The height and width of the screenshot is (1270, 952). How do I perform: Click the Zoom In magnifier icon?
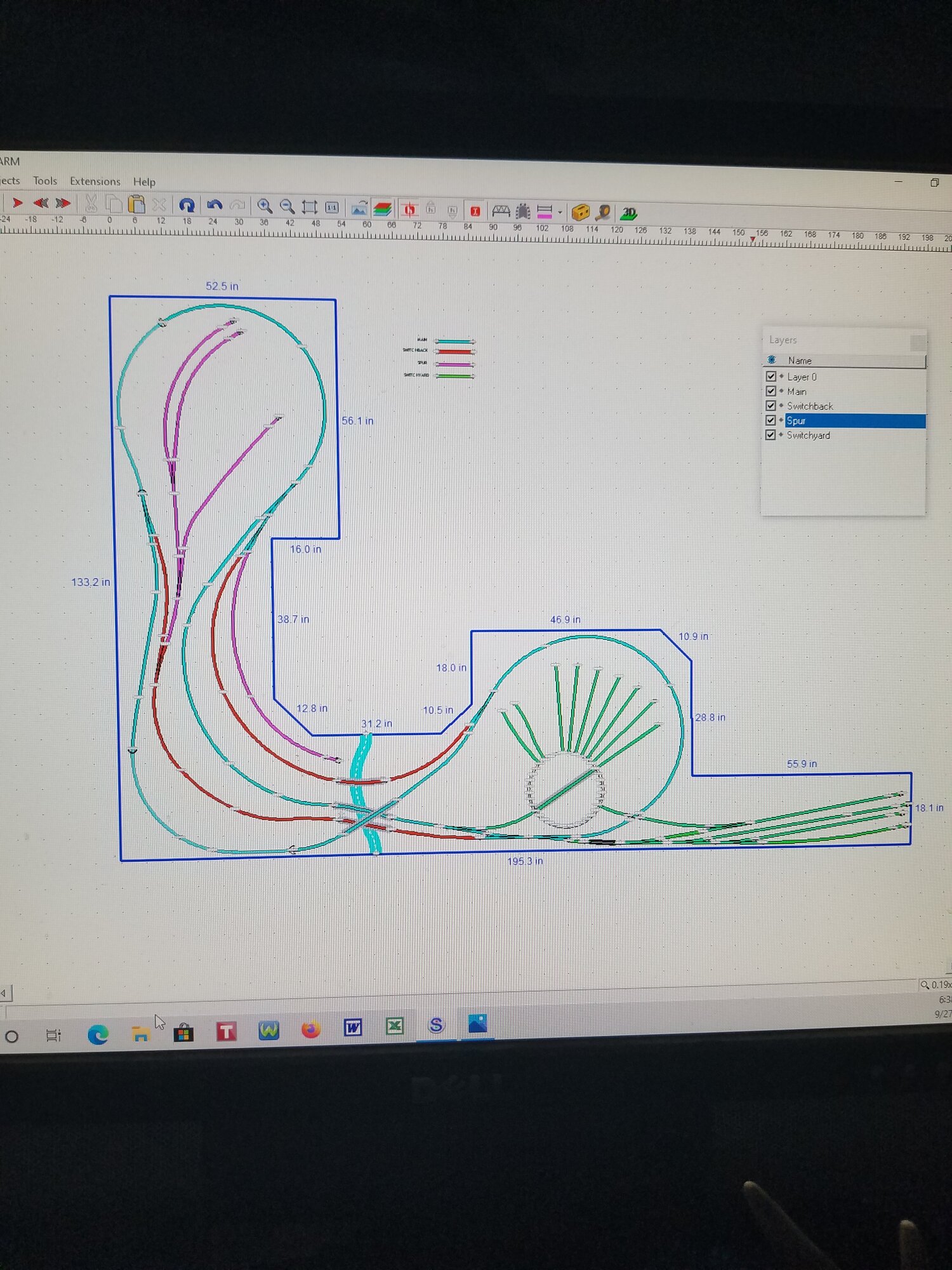tap(265, 206)
